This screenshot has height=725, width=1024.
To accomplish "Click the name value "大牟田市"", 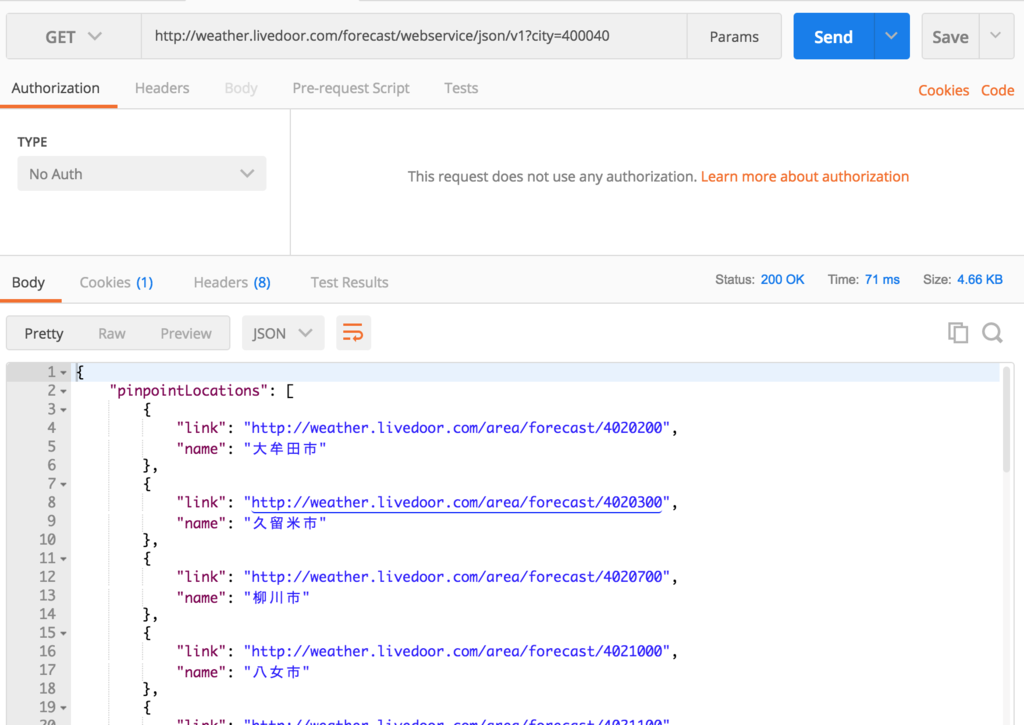I will [x=285, y=449].
